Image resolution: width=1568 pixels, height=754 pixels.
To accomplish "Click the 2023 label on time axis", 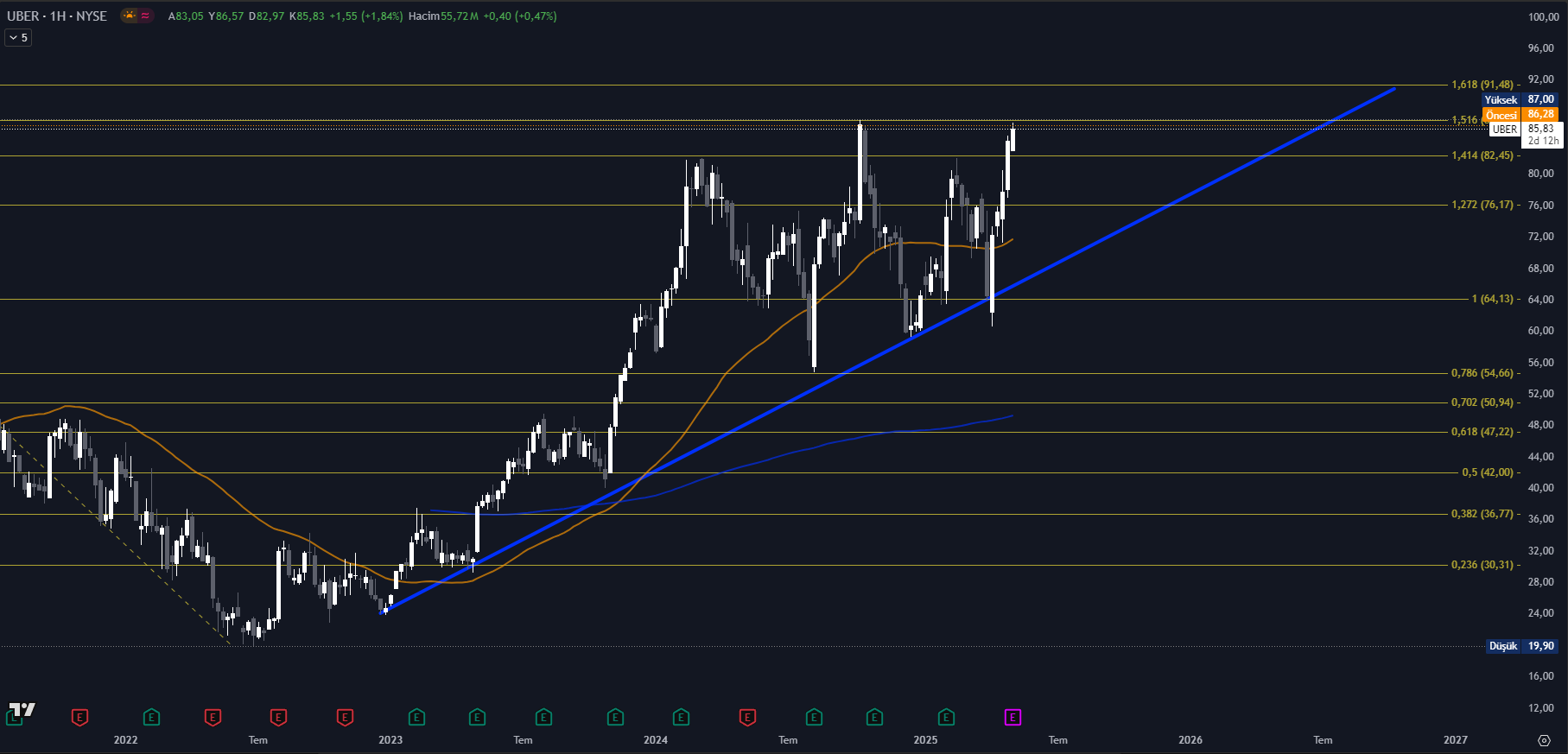I will [x=390, y=740].
